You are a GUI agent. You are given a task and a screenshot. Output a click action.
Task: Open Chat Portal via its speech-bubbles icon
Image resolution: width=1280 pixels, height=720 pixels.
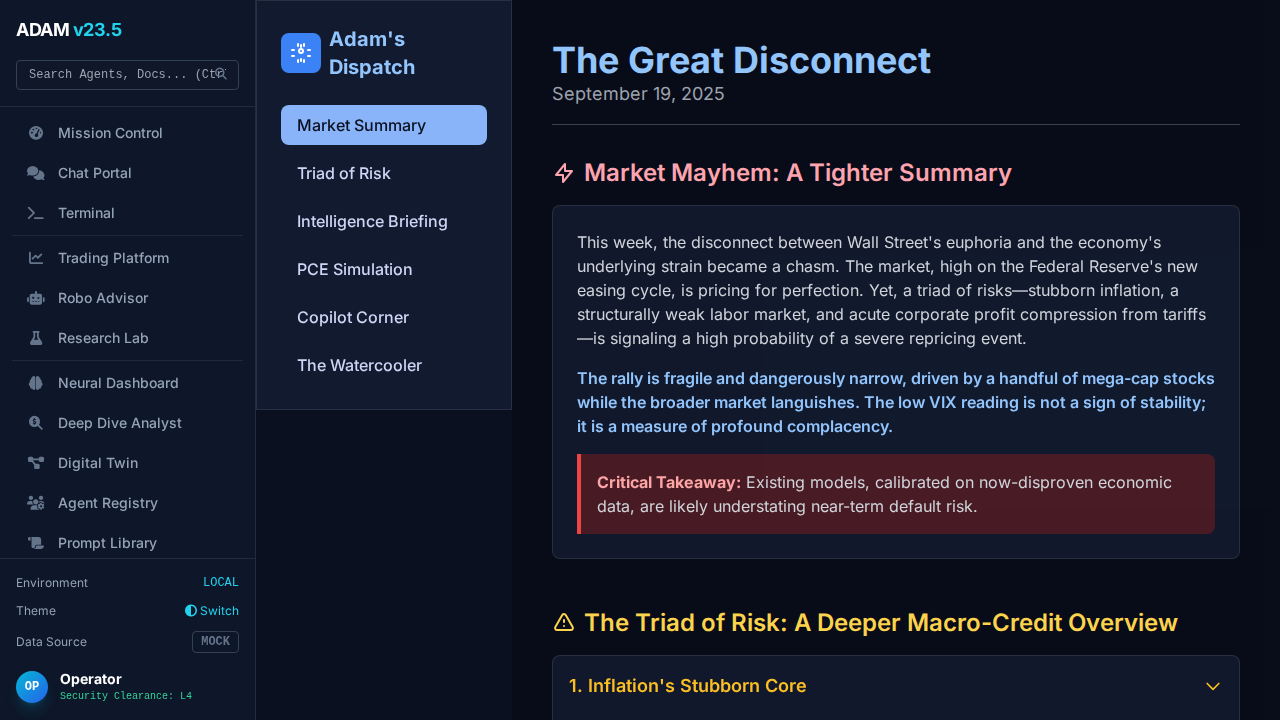pyautogui.click(x=36, y=173)
